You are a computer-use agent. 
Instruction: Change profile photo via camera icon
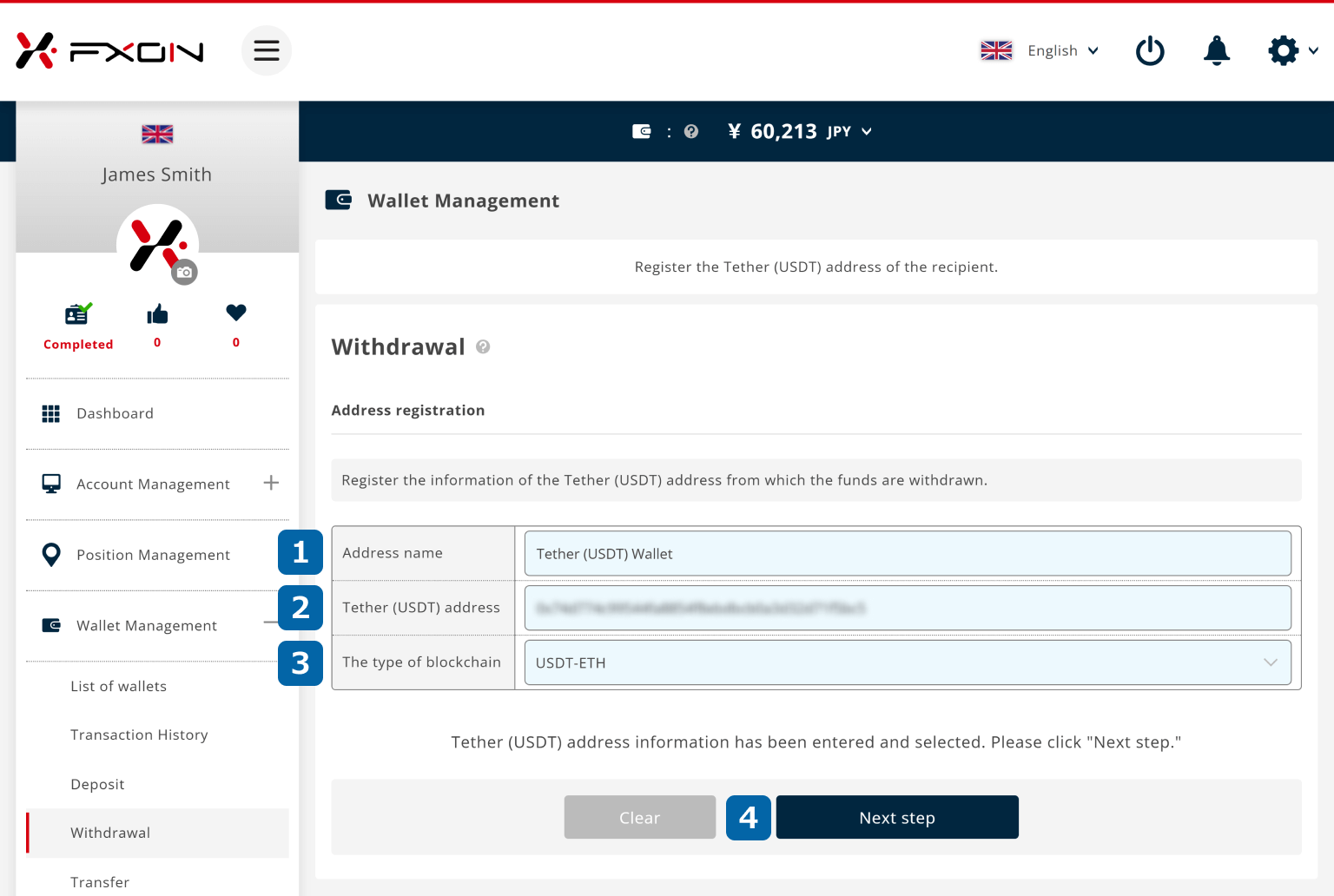point(184,272)
